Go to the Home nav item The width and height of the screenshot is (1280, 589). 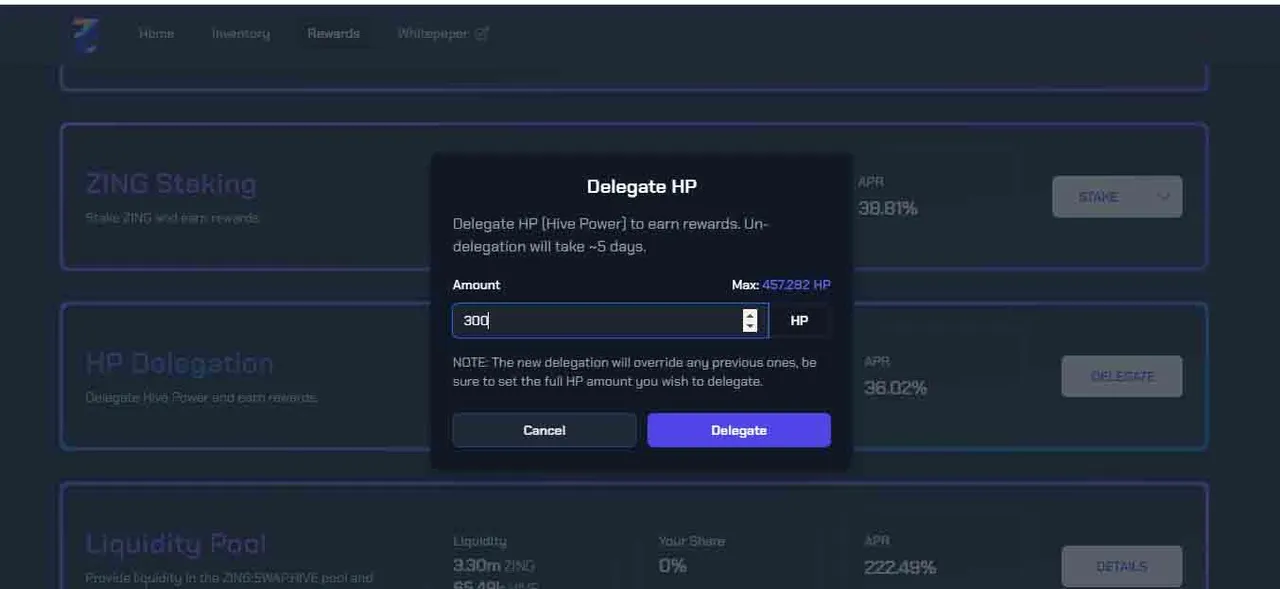(156, 34)
